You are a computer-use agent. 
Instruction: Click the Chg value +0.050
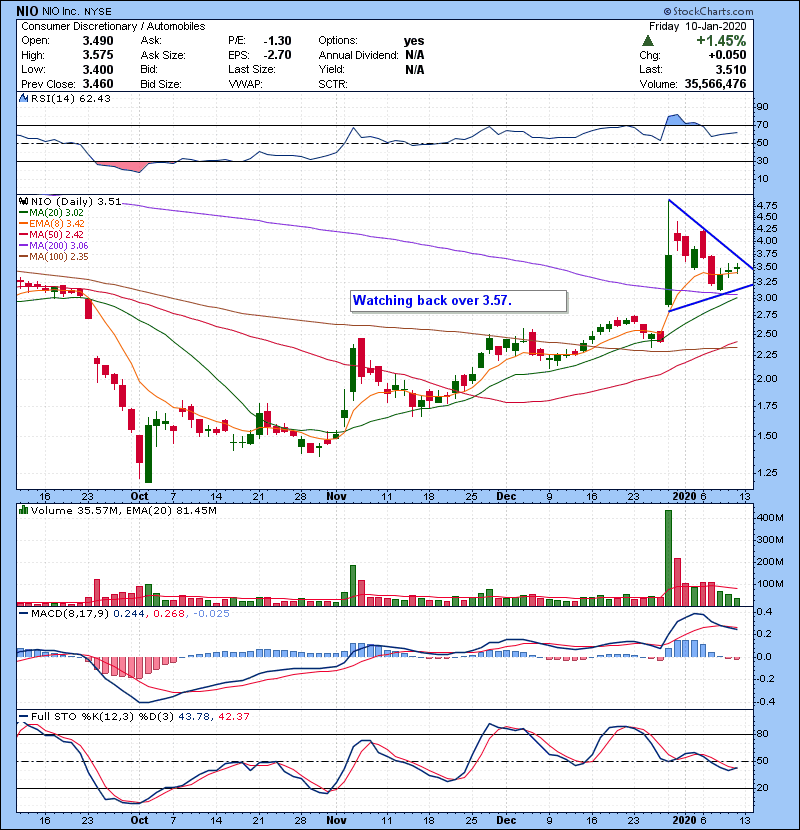[x=727, y=55]
